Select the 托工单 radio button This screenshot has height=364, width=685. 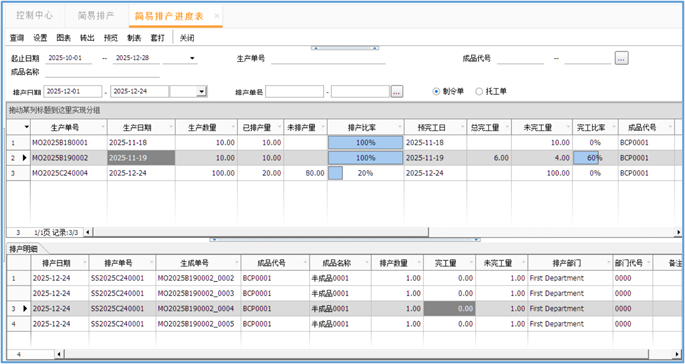point(479,92)
